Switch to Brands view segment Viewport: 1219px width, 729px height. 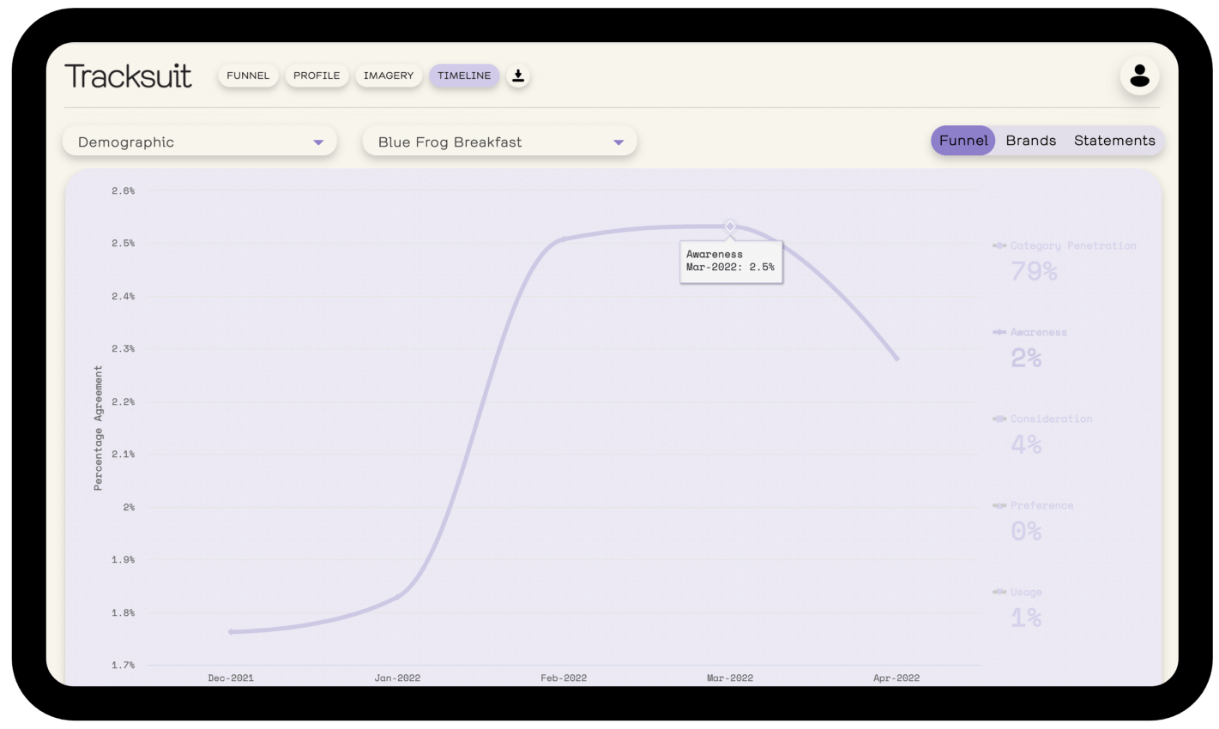[x=1031, y=141]
